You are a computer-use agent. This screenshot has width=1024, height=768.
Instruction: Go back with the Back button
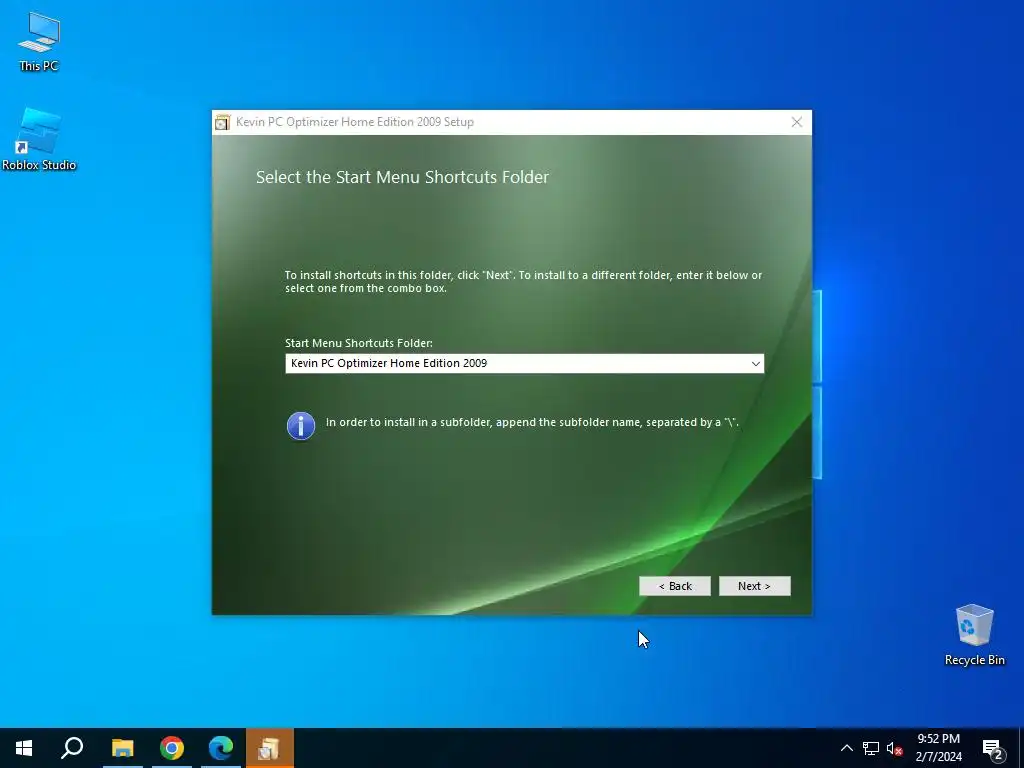675,586
